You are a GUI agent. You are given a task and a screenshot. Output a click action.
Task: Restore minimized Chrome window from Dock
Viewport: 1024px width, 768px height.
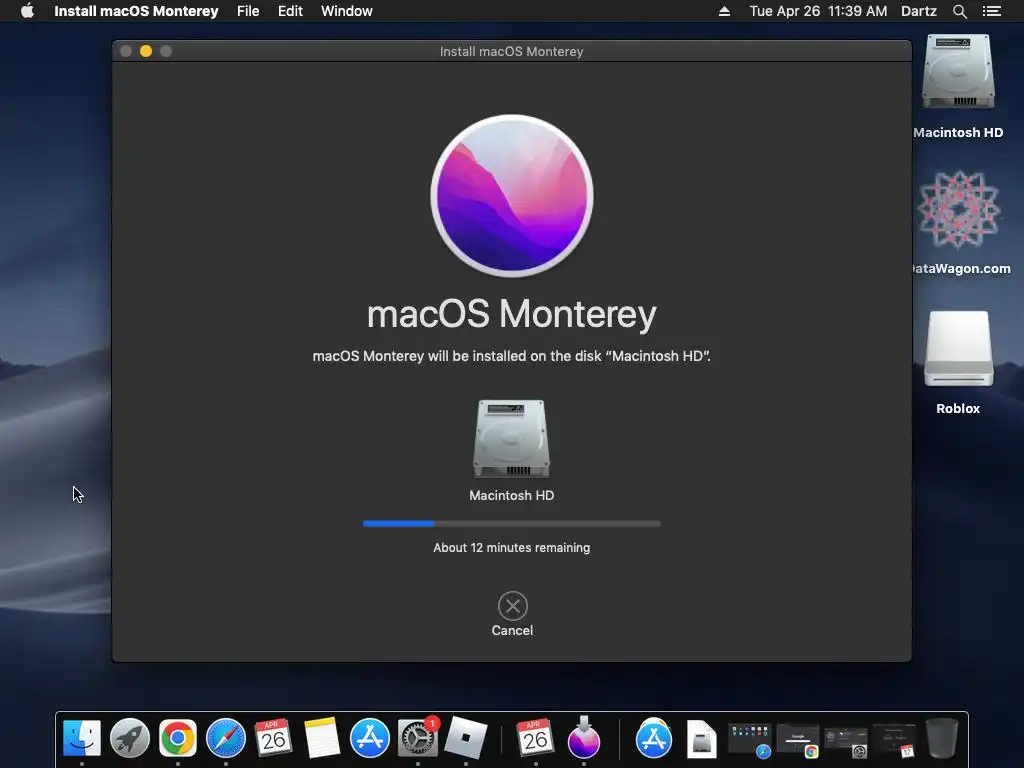point(798,740)
